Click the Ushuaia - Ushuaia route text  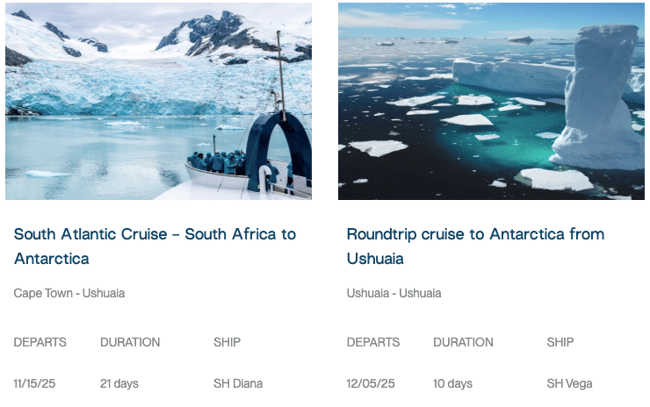394,293
